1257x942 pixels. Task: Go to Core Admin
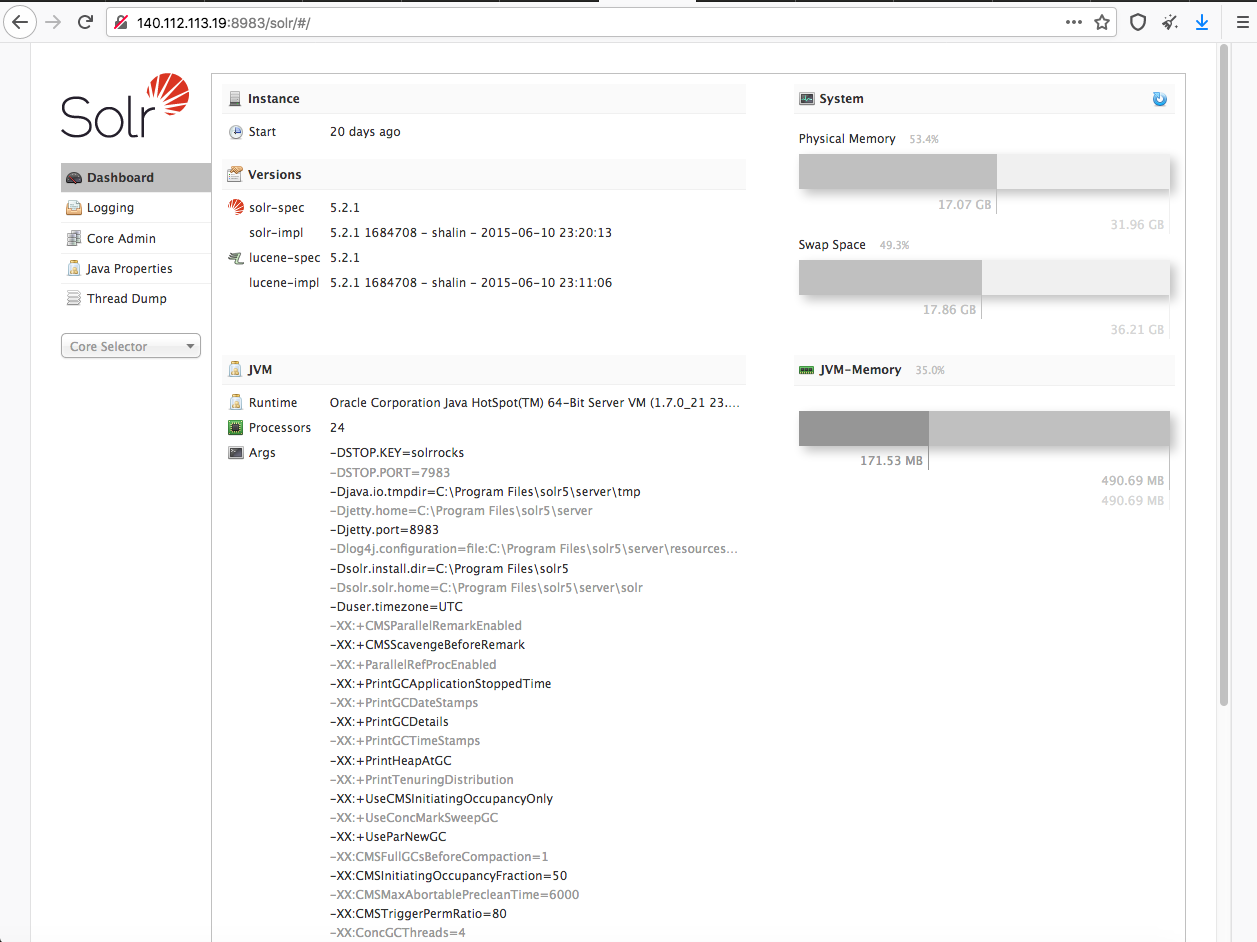click(x=136, y=238)
